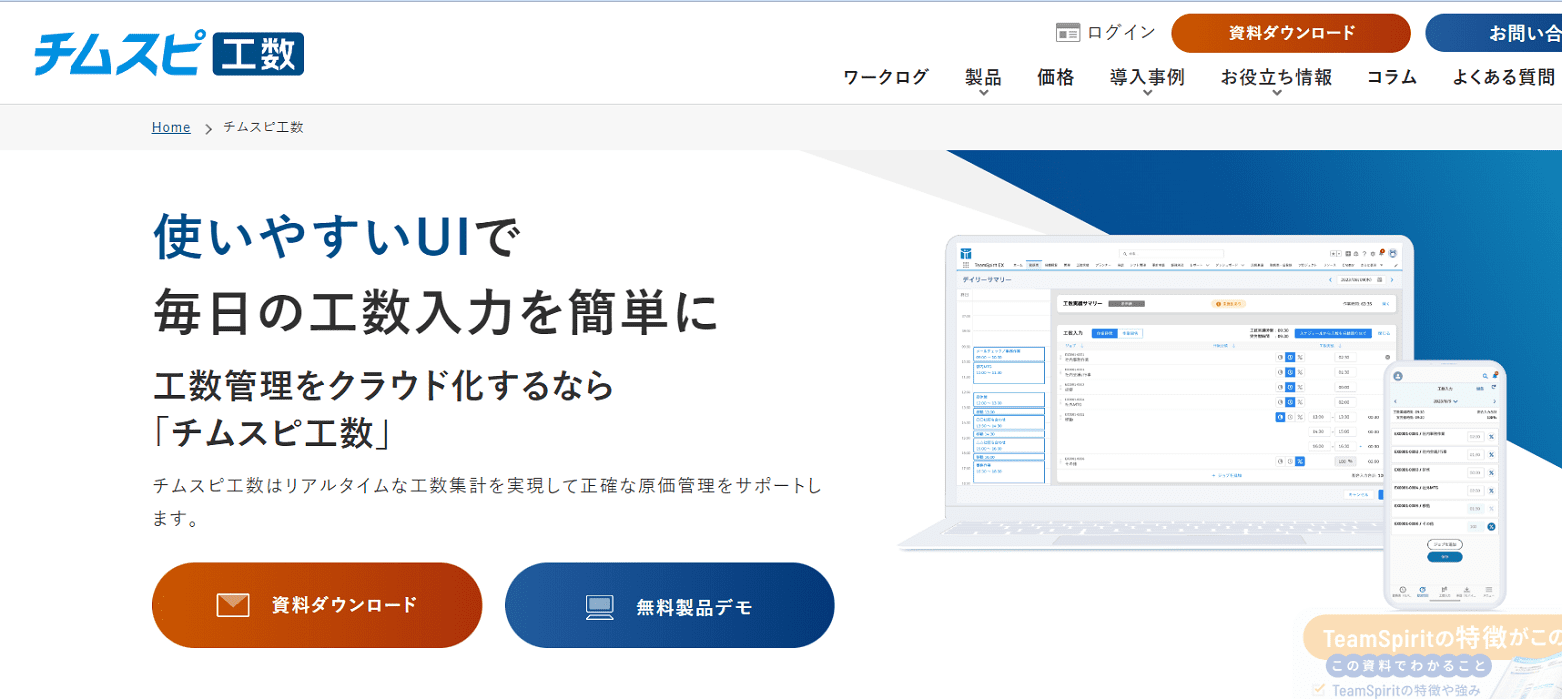Screen dimensions: 1562x699
Task: Click the ID card icon beside ログイン
Action: pos(1067,31)
